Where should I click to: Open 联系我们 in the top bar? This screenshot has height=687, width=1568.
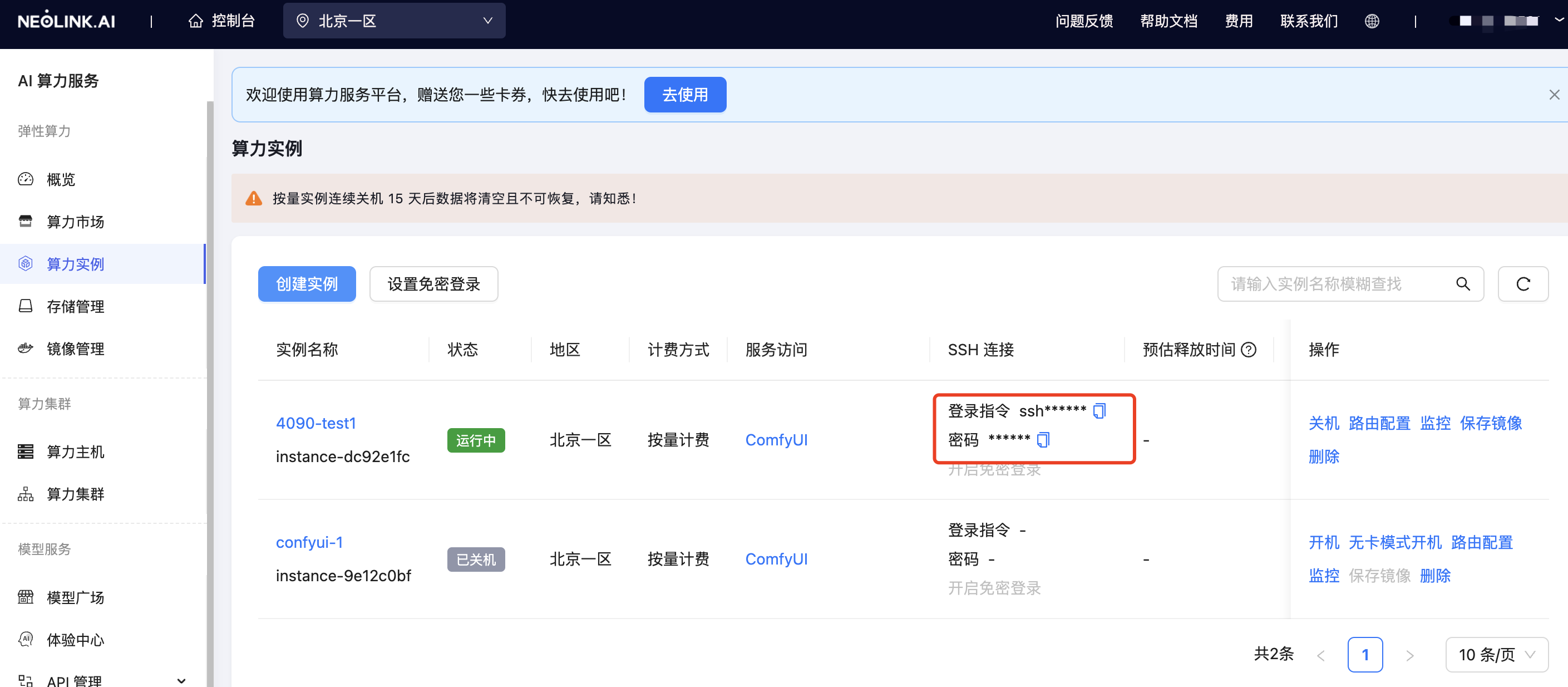pos(1309,21)
